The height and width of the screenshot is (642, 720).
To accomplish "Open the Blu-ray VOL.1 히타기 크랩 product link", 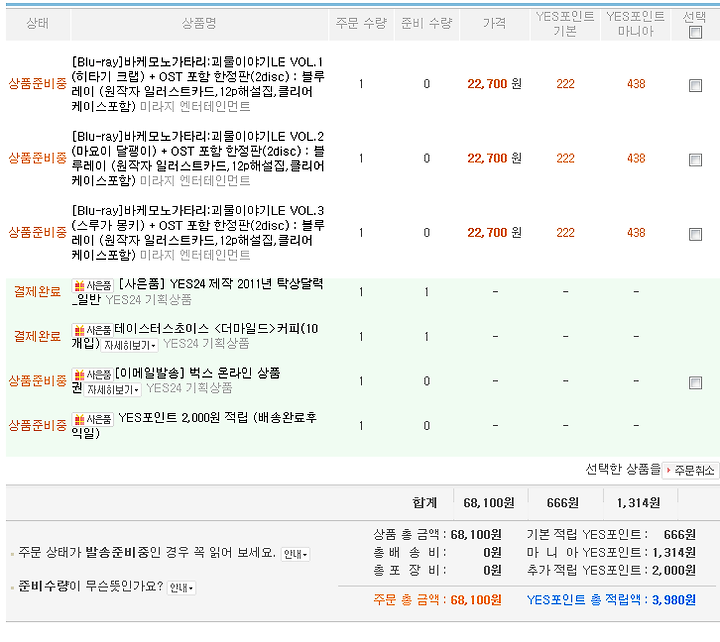I will (x=198, y=84).
